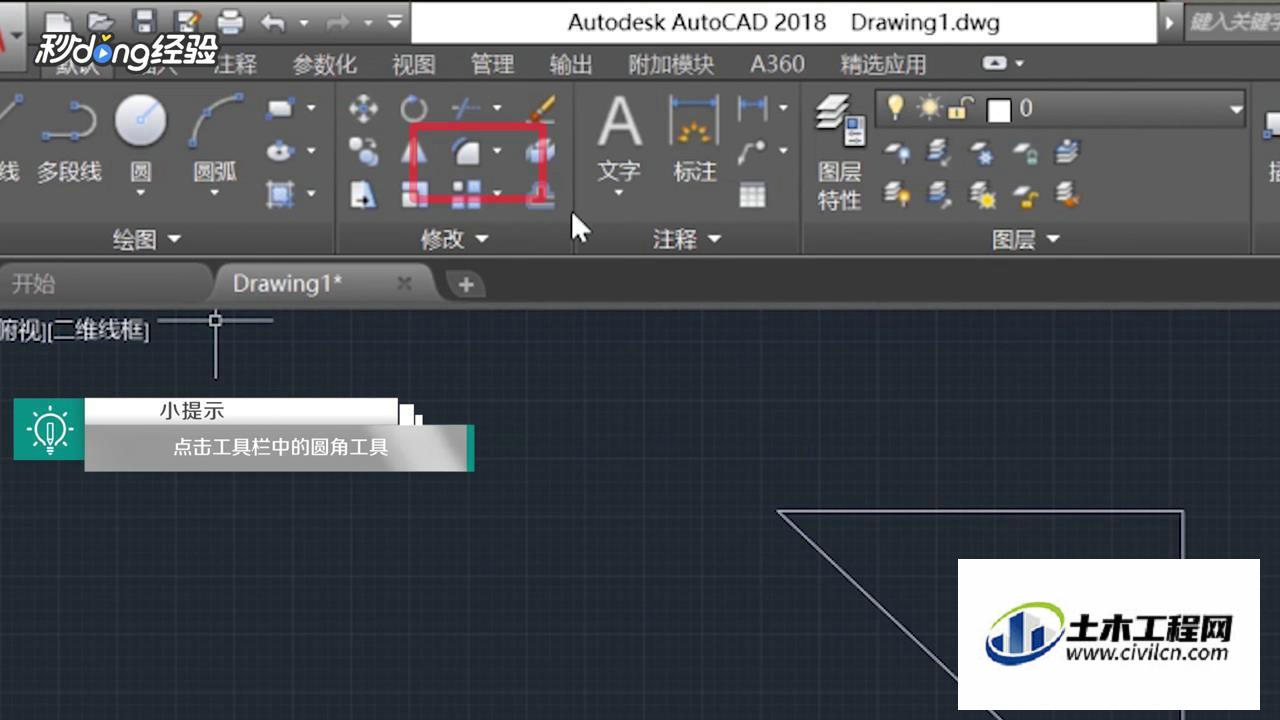This screenshot has width=1280, height=720.
Task: Select the Trim tool in 修改 panel
Action: [x=466, y=107]
